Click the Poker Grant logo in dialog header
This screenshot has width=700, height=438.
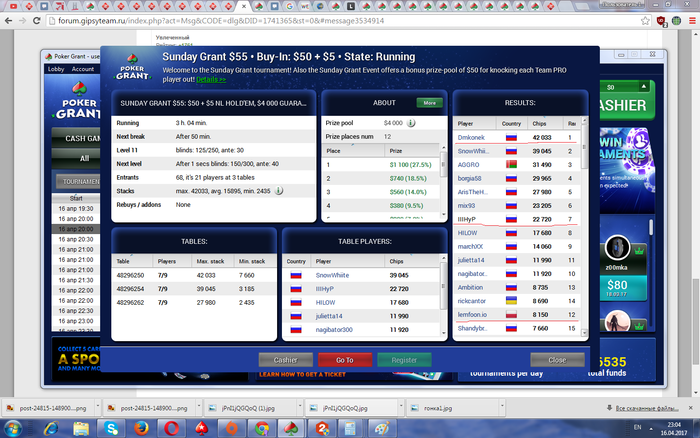[132, 67]
